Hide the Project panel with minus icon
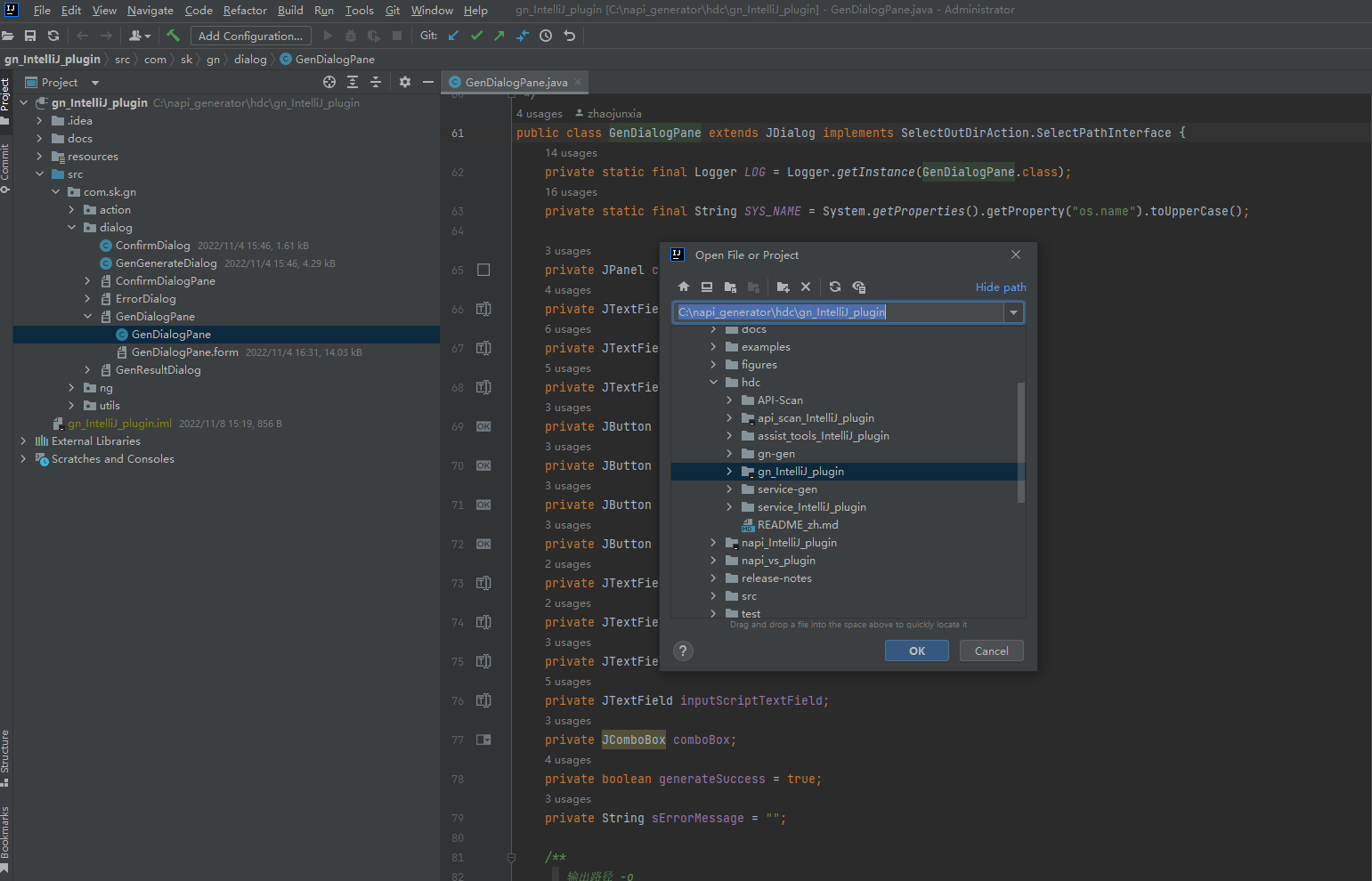 click(428, 82)
